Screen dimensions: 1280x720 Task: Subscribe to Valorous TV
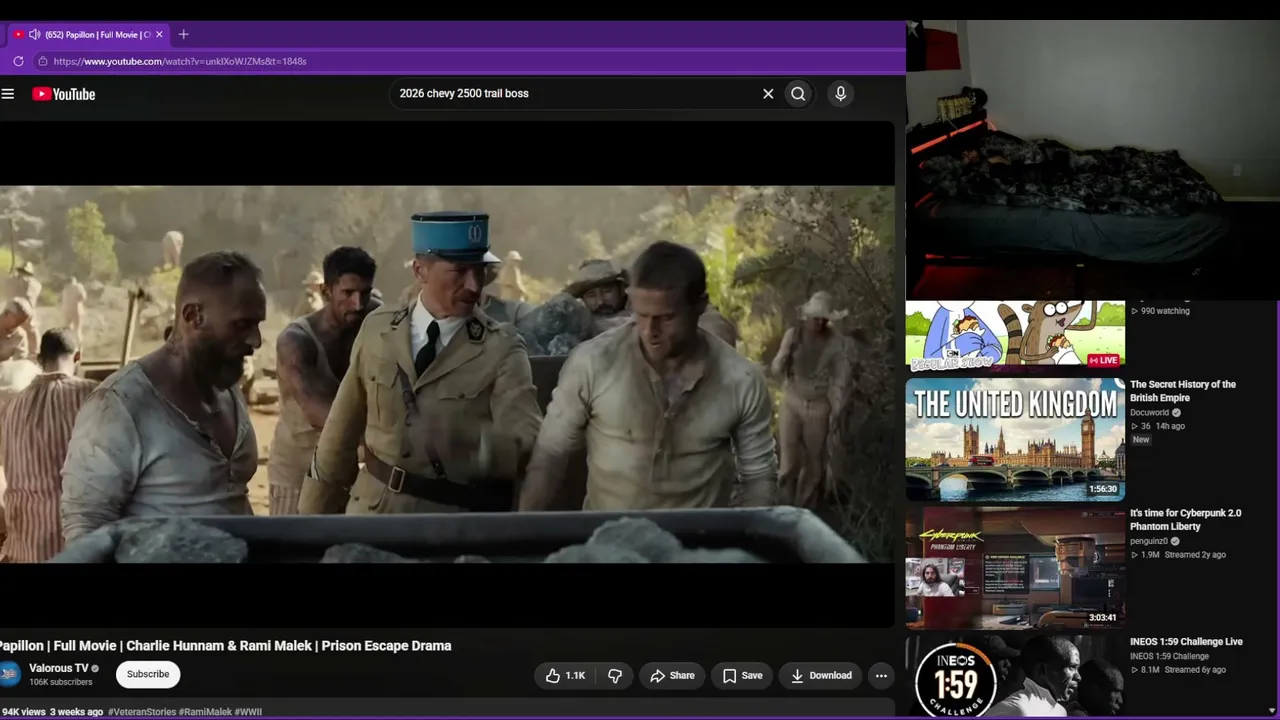pyautogui.click(x=148, y=674)
